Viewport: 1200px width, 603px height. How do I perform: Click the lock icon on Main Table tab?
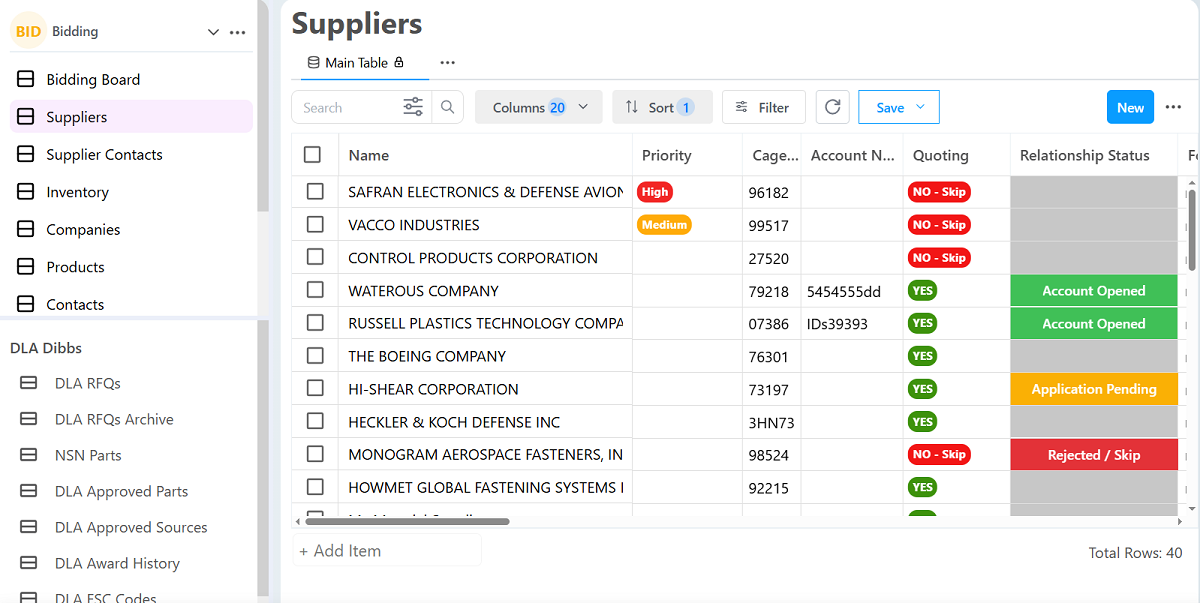click(x=399, y=63)
